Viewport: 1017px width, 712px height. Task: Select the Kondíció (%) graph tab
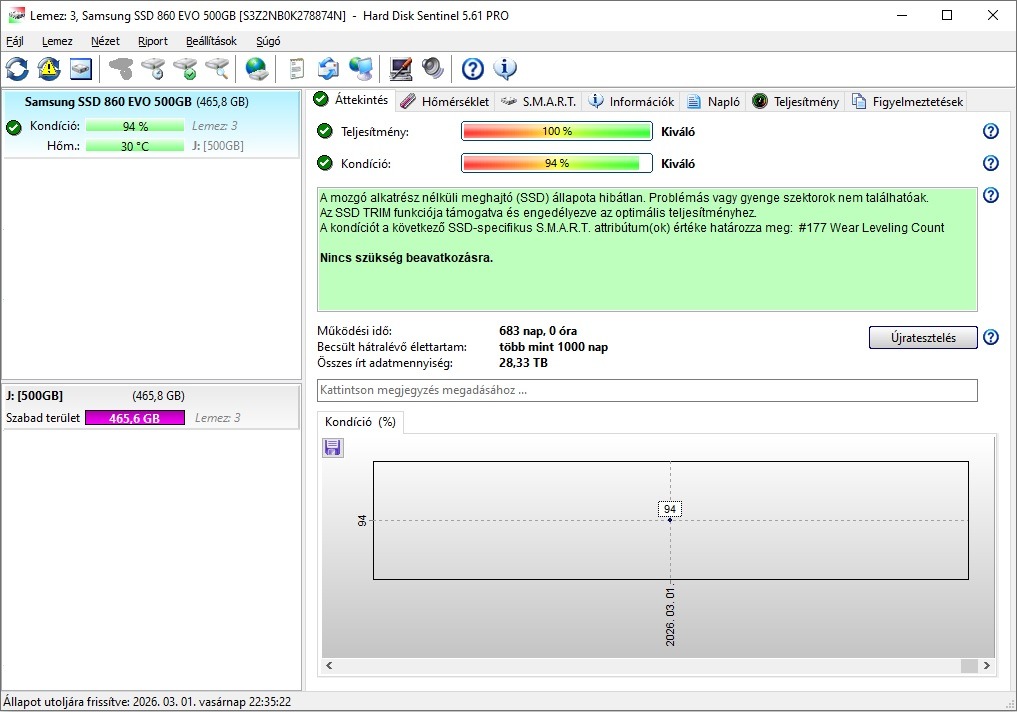pos(360,422)
